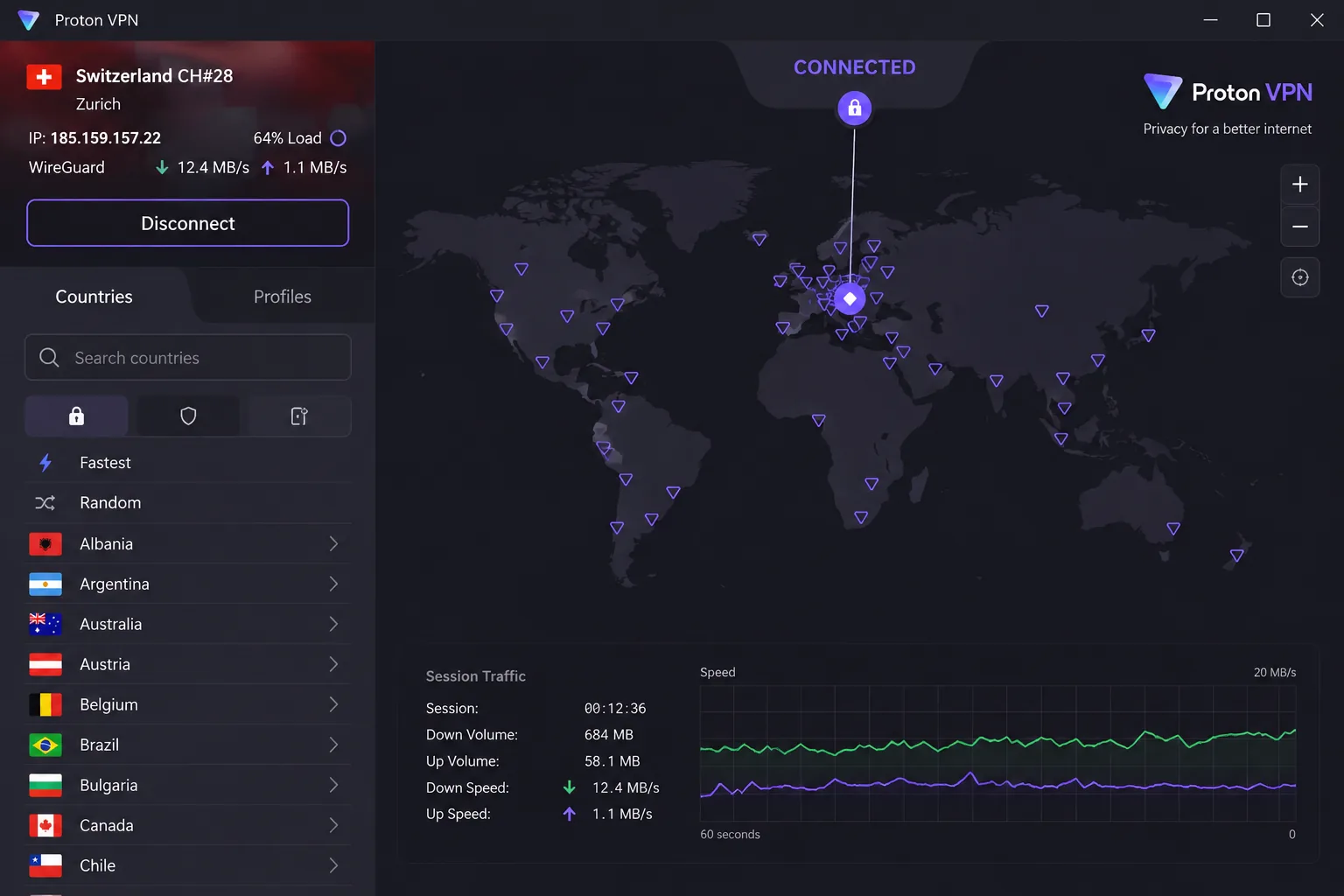Viewport: 1344px width, 896px height.
Task: Expand Australia server list
Action: coord(333,625)
